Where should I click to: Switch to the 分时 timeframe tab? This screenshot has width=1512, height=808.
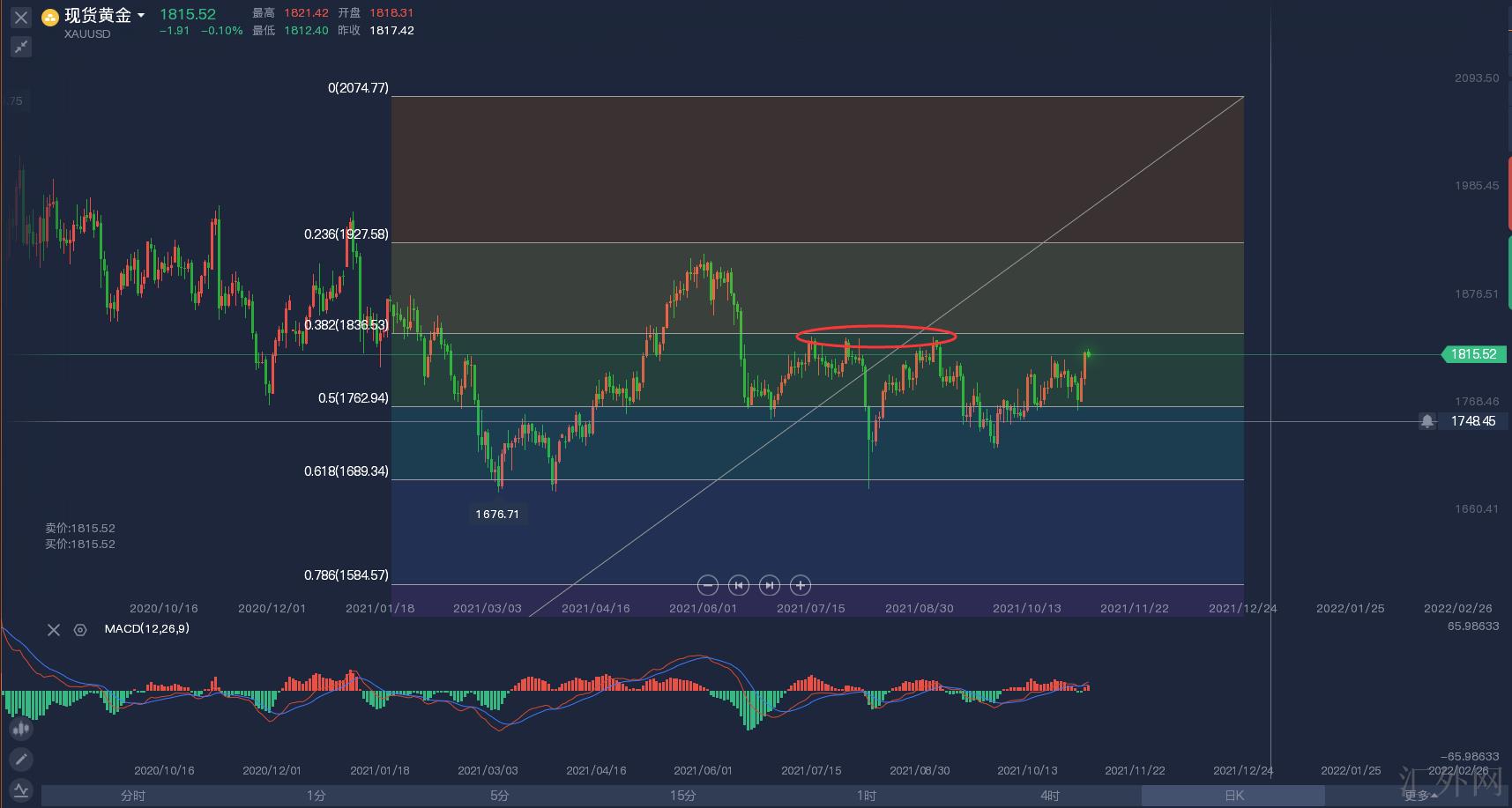(133, 796)
